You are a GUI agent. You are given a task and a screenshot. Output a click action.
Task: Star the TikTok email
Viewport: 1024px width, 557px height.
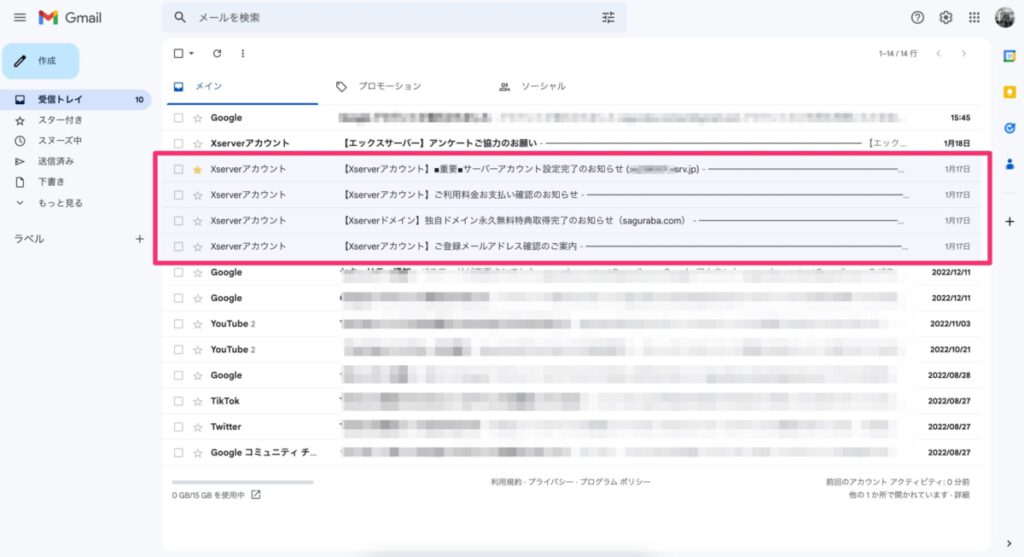(197, 402)
